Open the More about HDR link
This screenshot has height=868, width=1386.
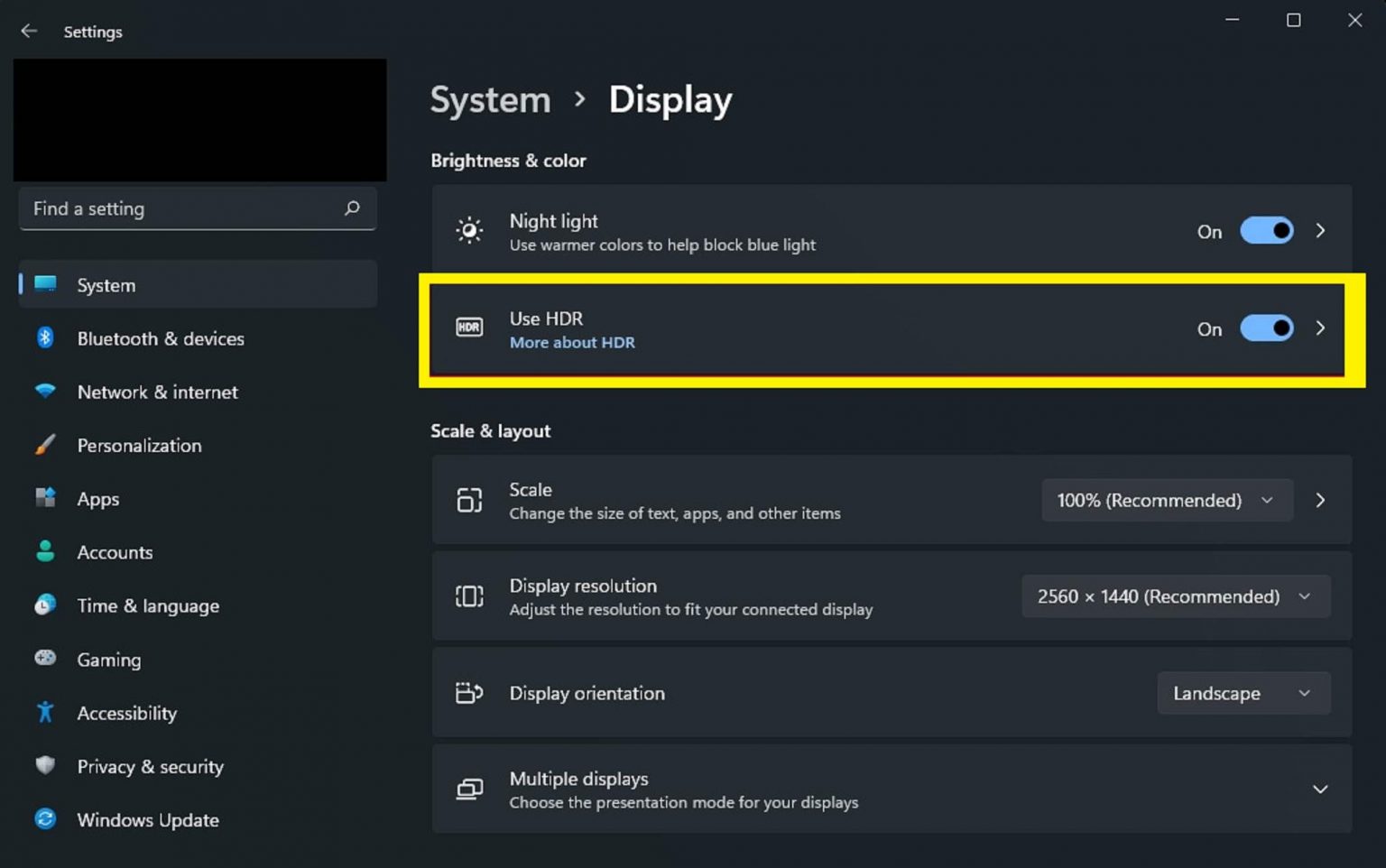tap(572, 342)
